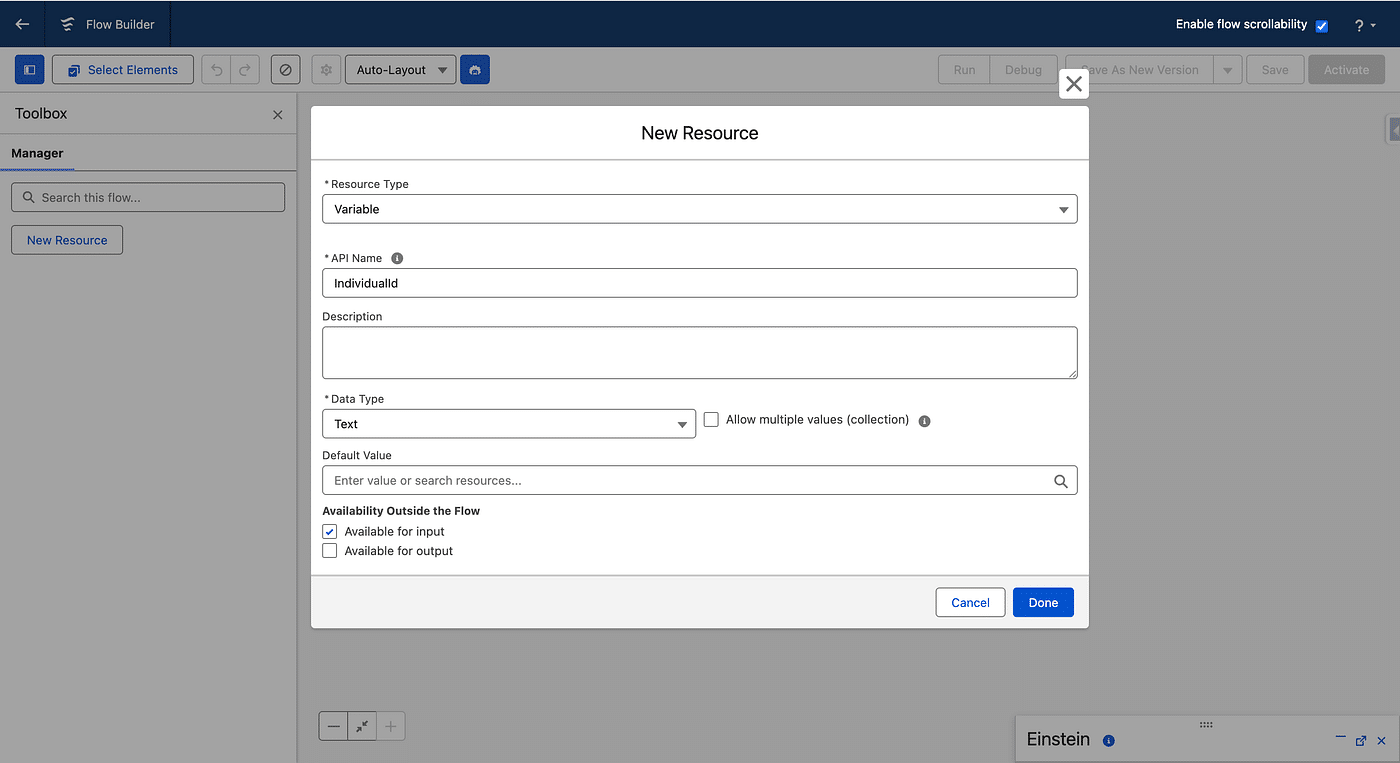Click the Done button
1400x763 pixels.
(1043, 602)
